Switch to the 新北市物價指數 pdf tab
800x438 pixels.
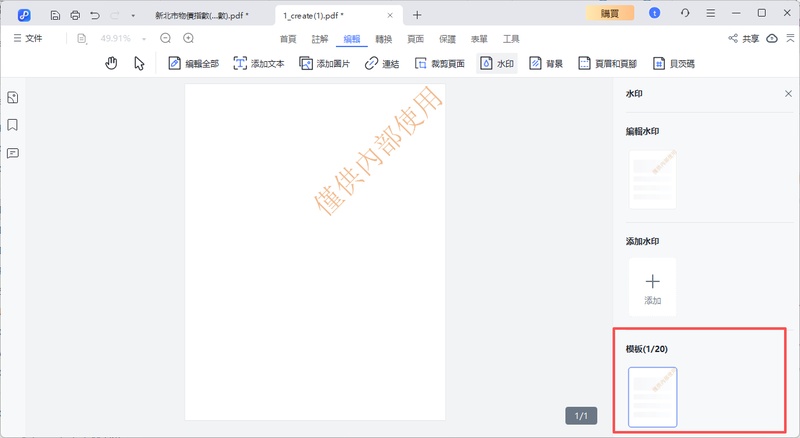[x=202, y=15]
